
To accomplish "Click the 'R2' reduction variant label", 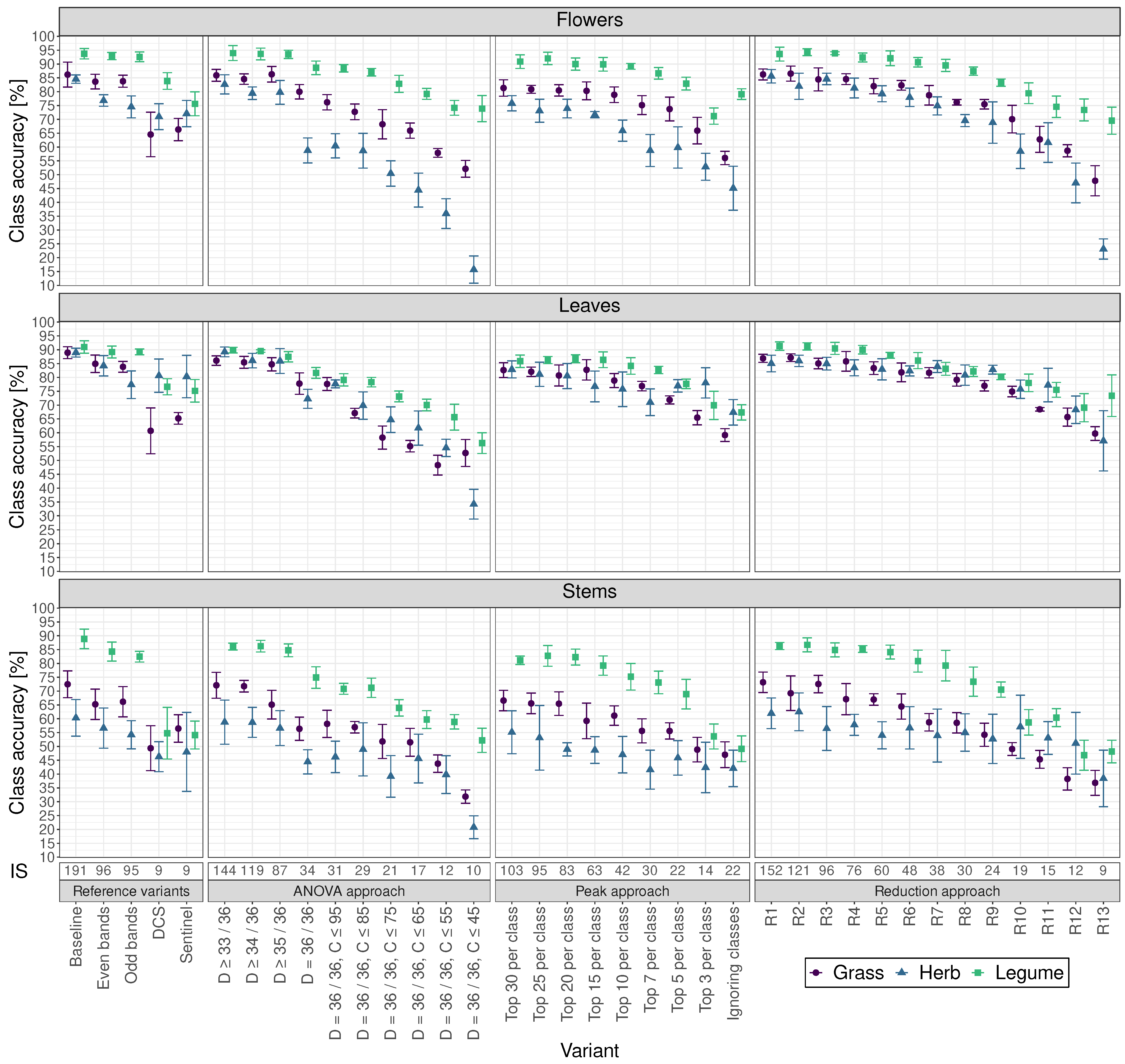I will pyautogui.click(x=799, y=917).
